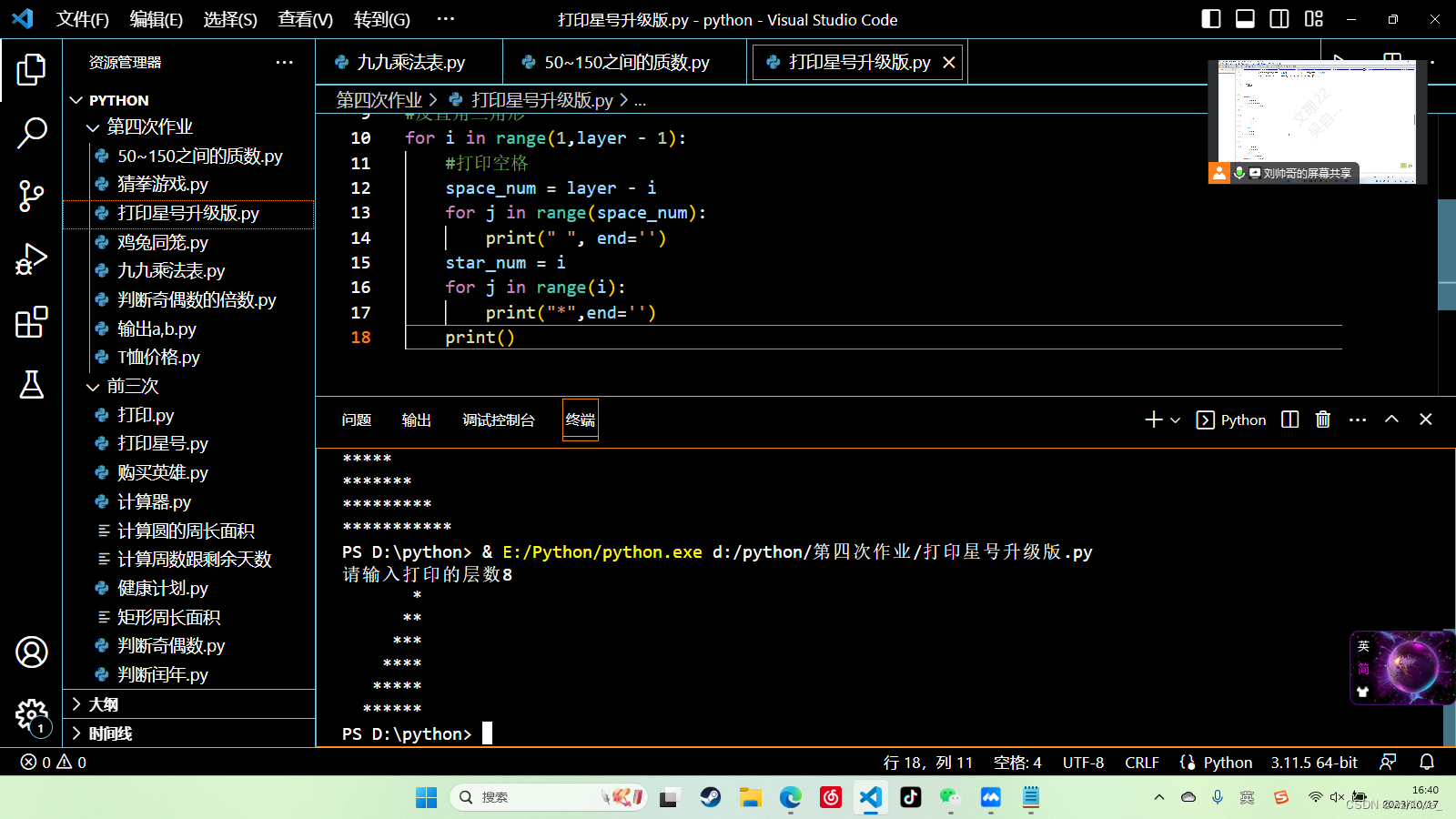Screen dimensions: 1456x819
Task: Open the Extensions view
Action: 31,322
